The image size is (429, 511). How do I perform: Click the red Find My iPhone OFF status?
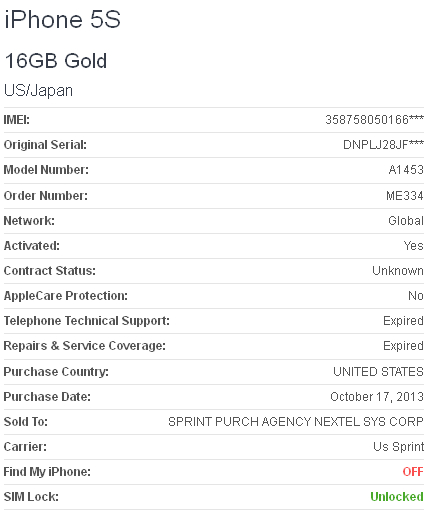(413, 472)
